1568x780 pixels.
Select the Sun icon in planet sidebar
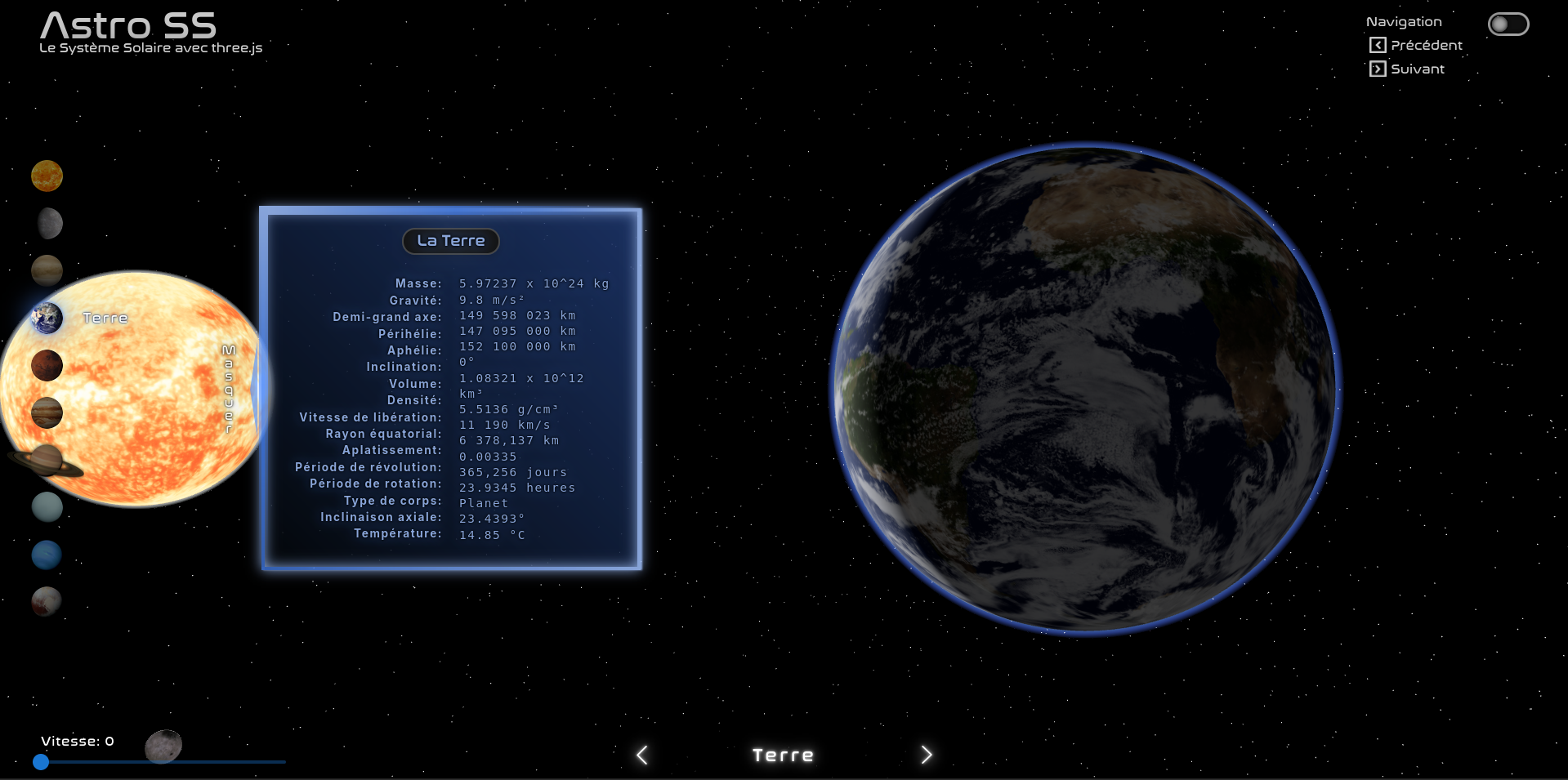tap(47, 176)
